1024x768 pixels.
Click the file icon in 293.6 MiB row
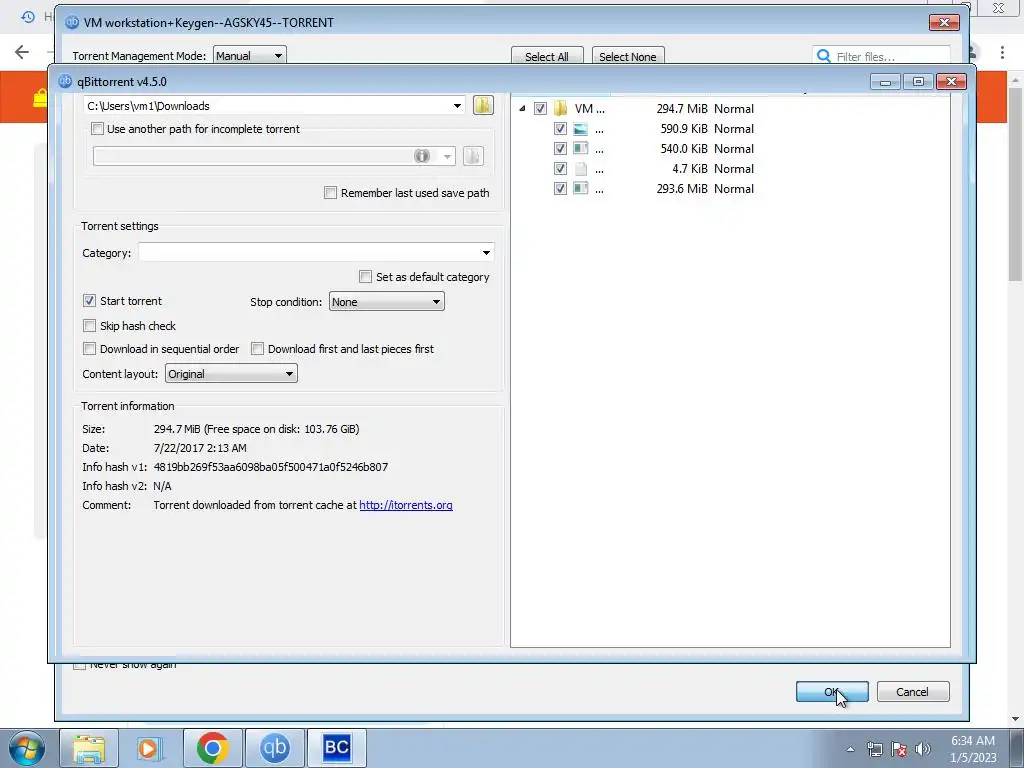click(x=581, y=188)
